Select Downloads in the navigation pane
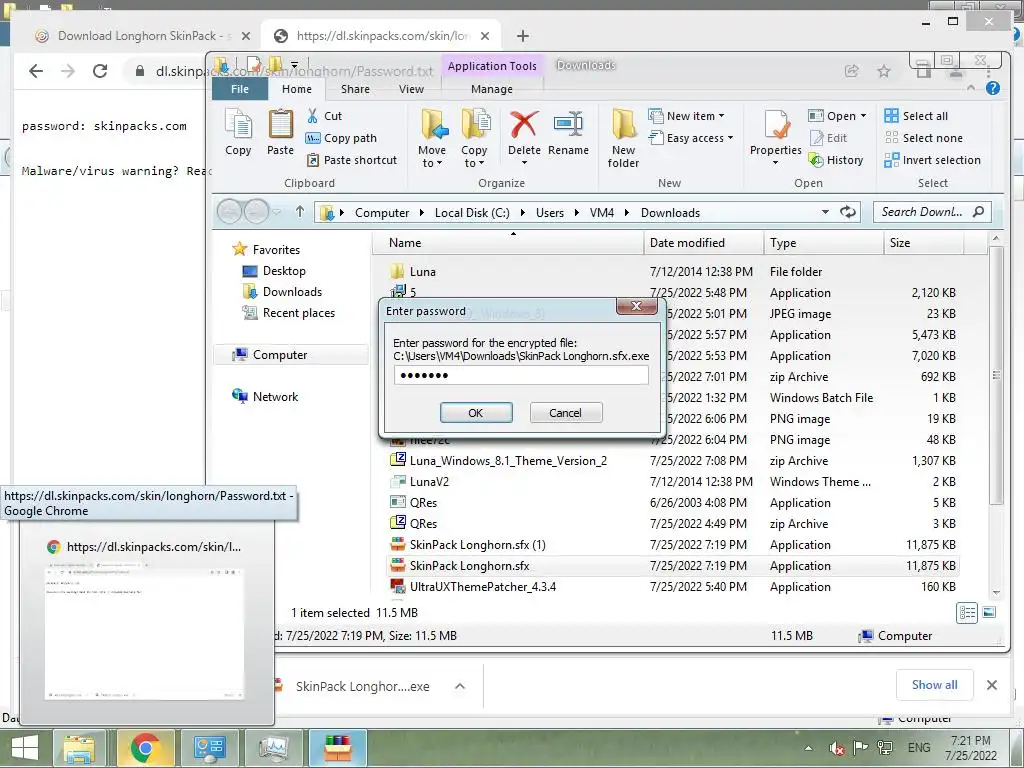Viewport: 1024px width, 768px height. [x=282, y=292]
